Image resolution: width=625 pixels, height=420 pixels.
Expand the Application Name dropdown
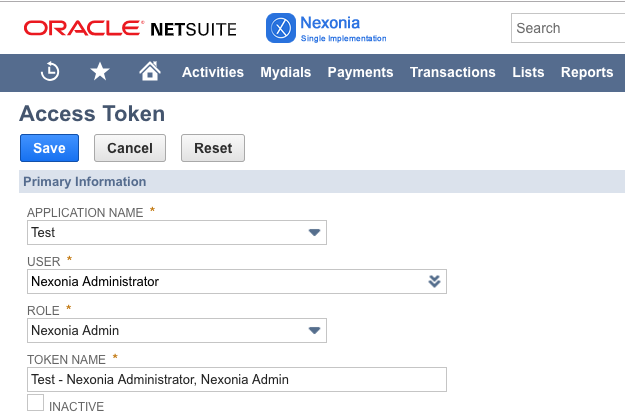(x=314, y=233)
